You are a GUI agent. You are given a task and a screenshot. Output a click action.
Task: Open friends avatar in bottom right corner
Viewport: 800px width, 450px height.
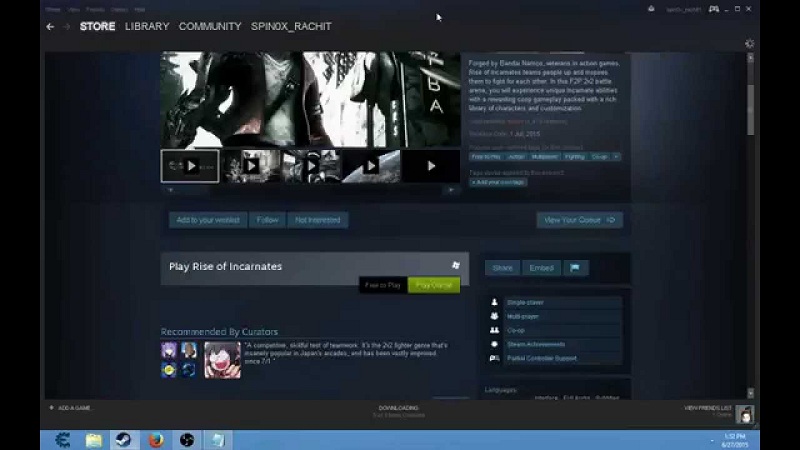(x=744, y=414)
